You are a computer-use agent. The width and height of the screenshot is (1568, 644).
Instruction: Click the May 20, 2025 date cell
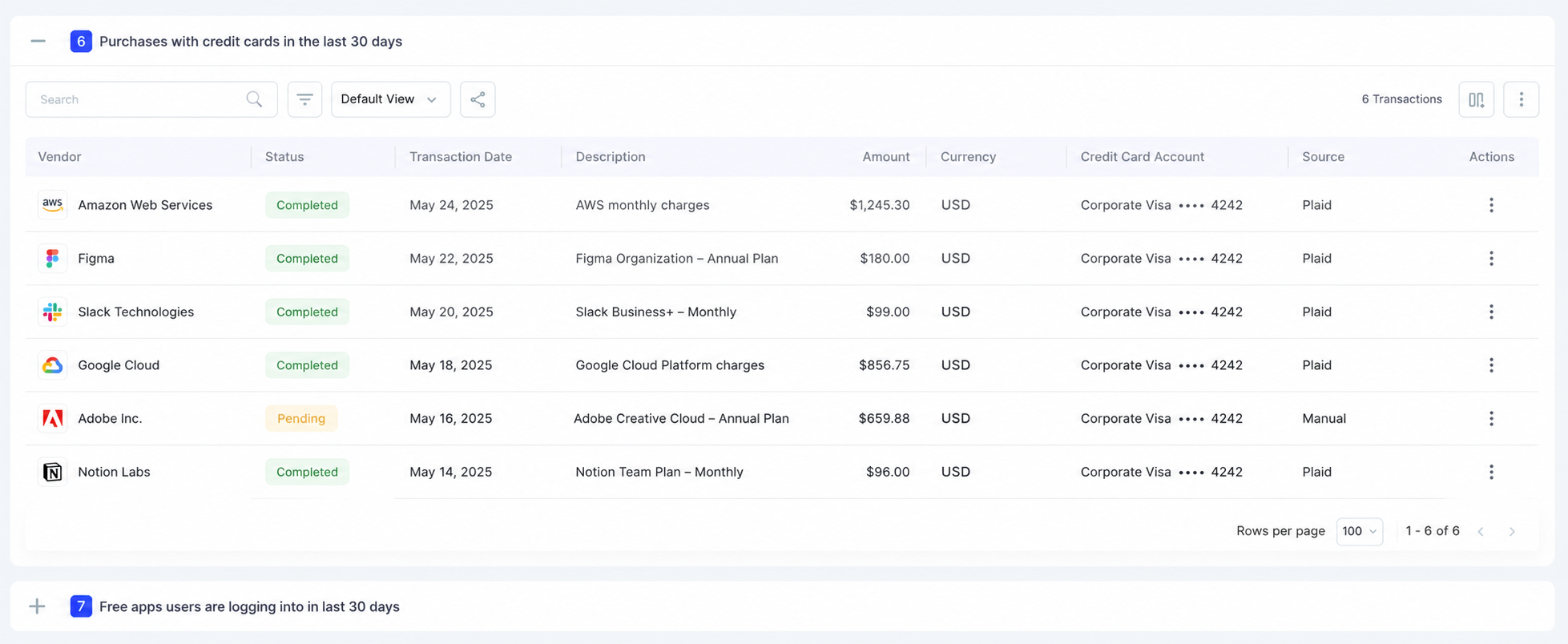point(451,312)
